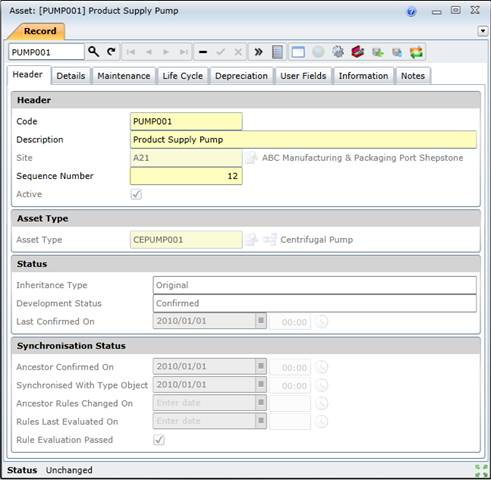Click the Asset Type lookup icon

251,239
